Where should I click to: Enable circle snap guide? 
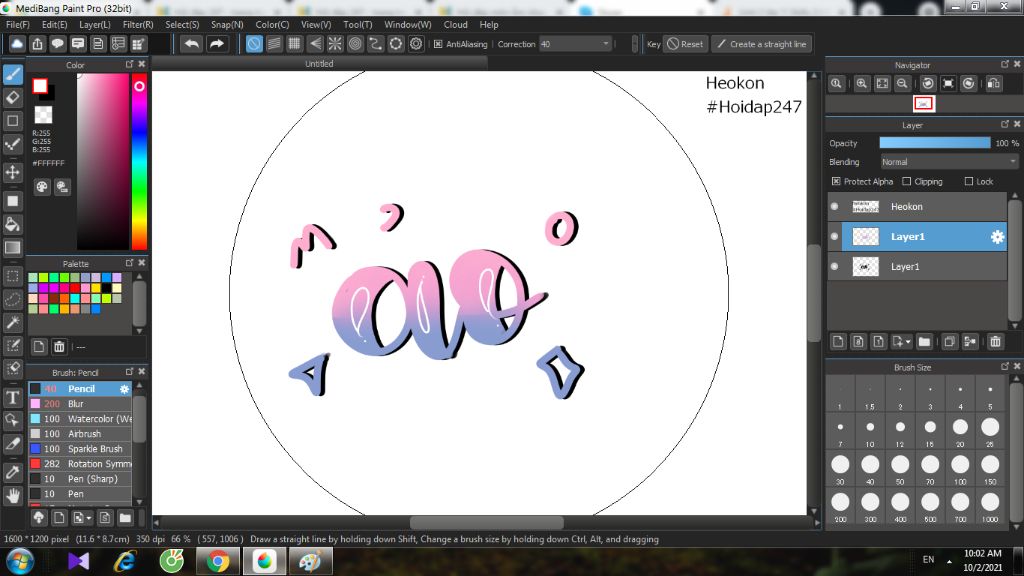[x=355, y=44]
